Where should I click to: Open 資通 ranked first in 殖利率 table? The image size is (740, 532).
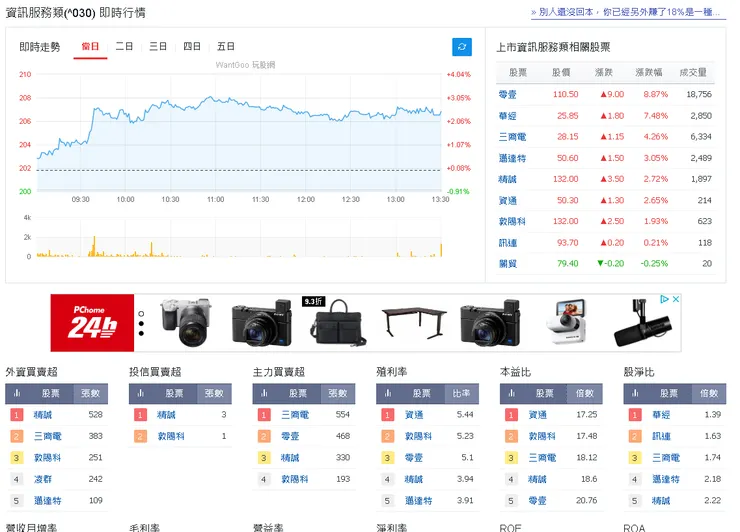coord(414,414)
